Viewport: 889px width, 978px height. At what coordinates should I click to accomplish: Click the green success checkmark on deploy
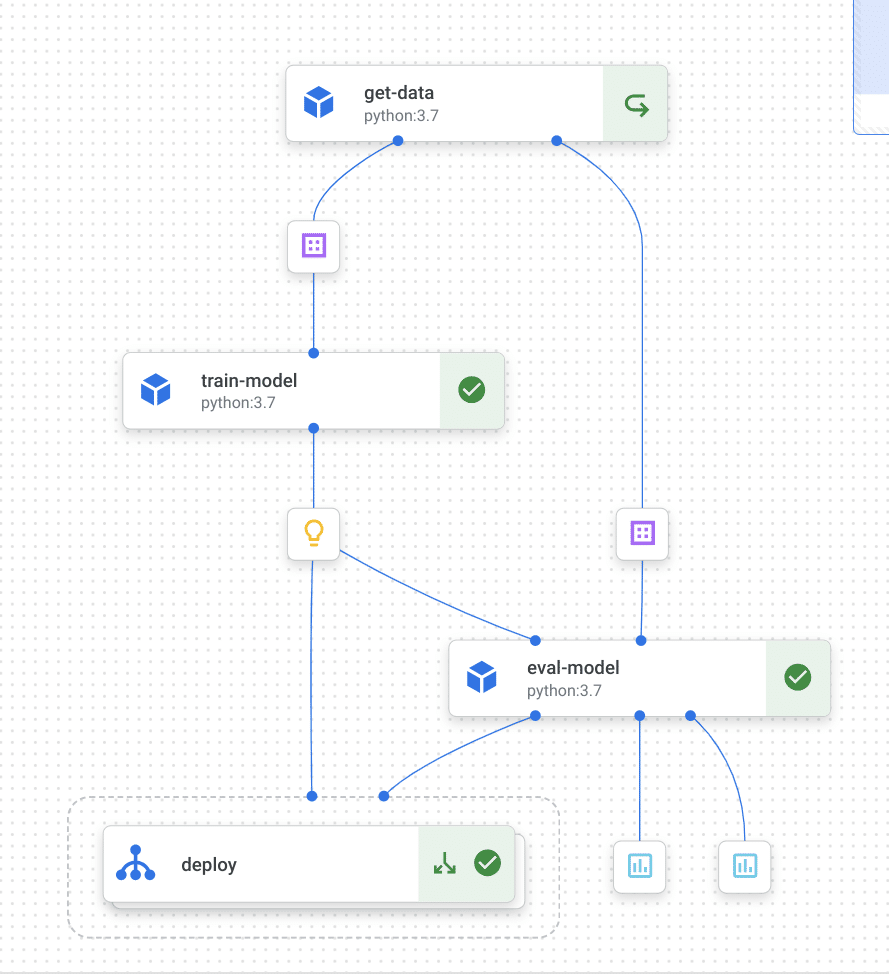point(487,862)
